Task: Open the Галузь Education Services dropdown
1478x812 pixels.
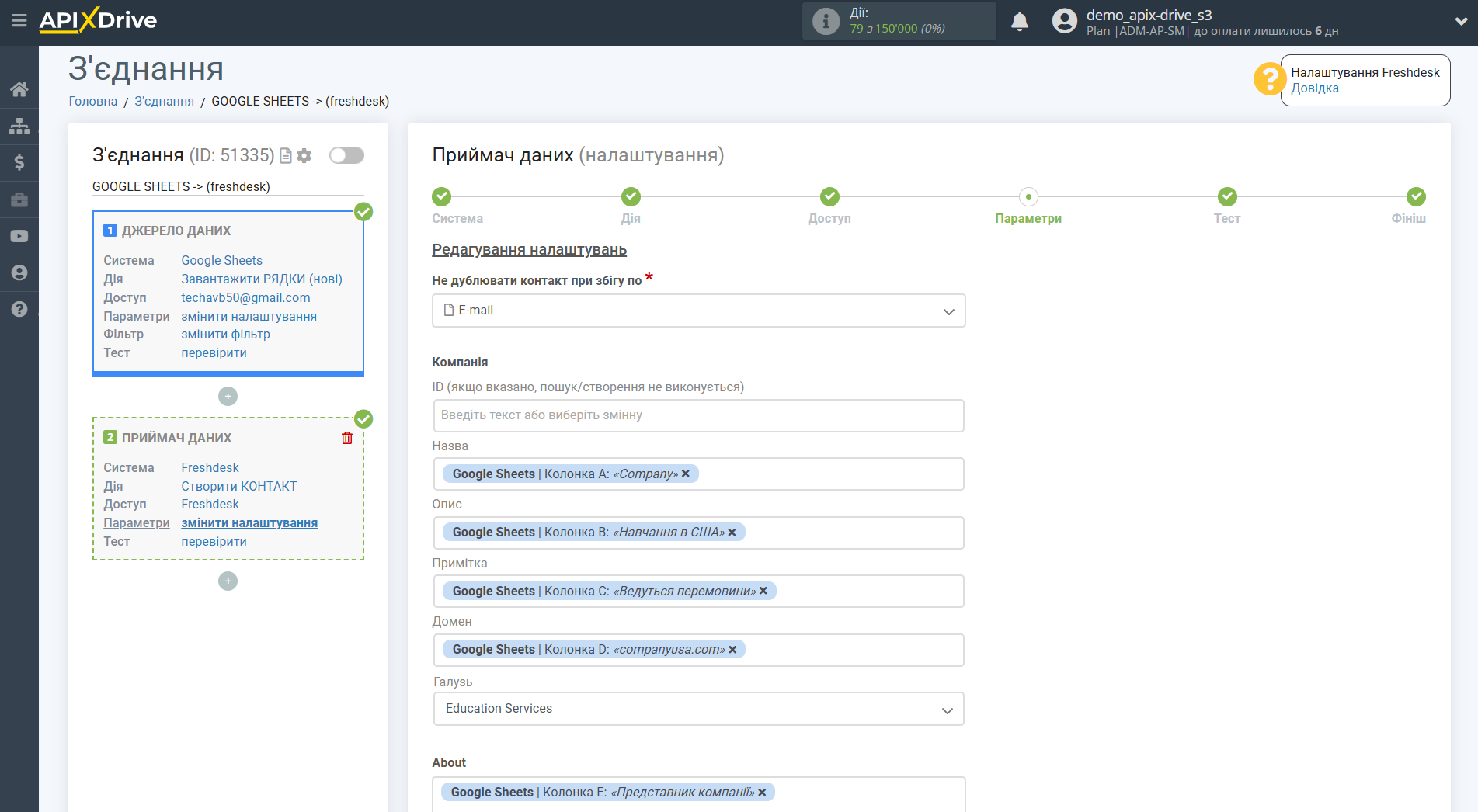Action: point(698,709)
